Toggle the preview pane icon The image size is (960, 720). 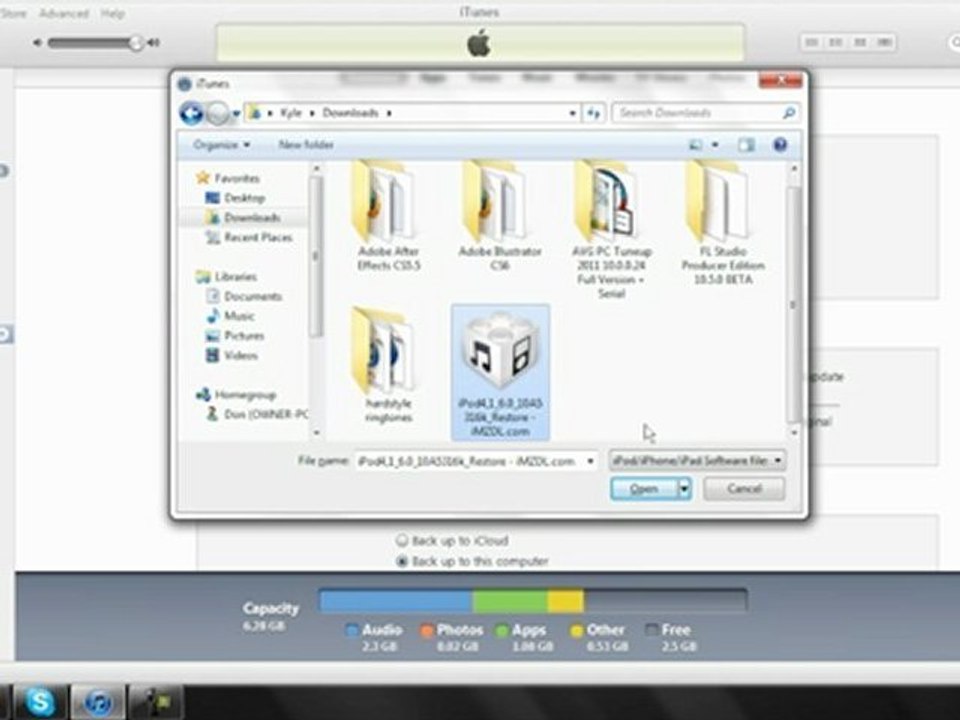(x=746, y=145)
